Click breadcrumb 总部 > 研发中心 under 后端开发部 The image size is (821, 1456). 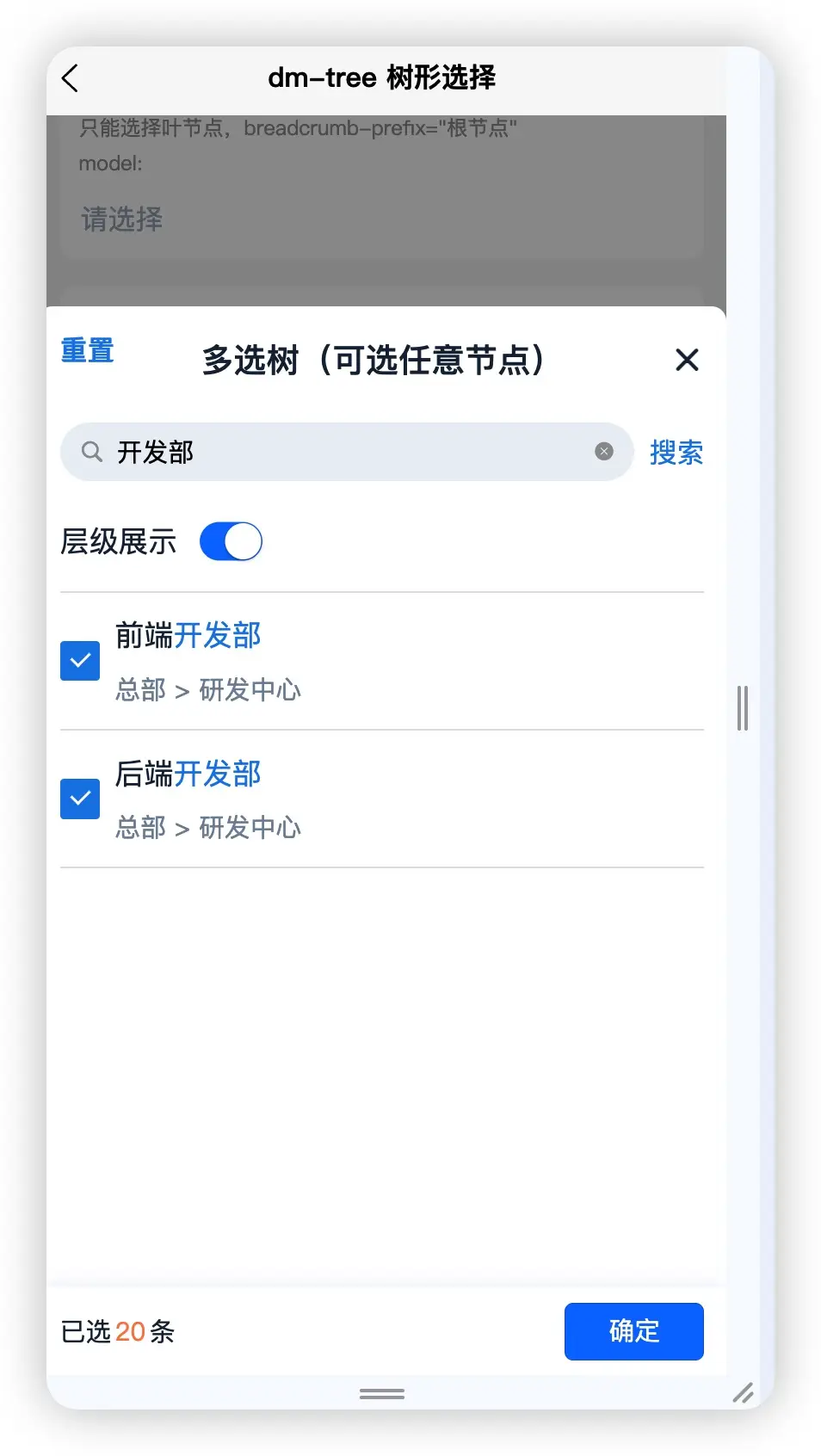(208, 828)
